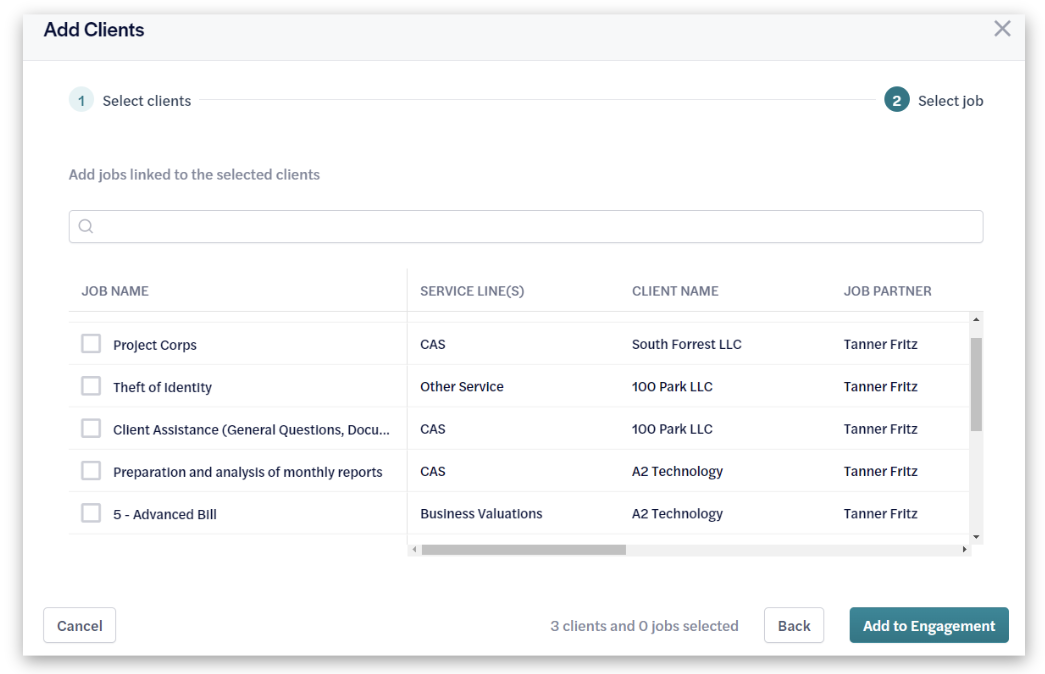Select step 2 Select job

tap(933, 100)
